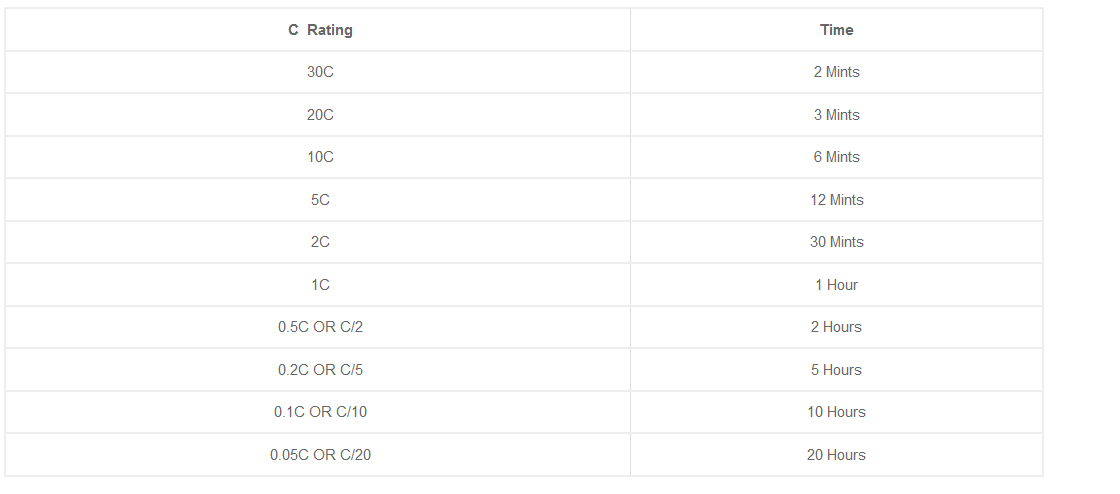Click the C Rating column header
The image size is (1120, 494).
320,30
